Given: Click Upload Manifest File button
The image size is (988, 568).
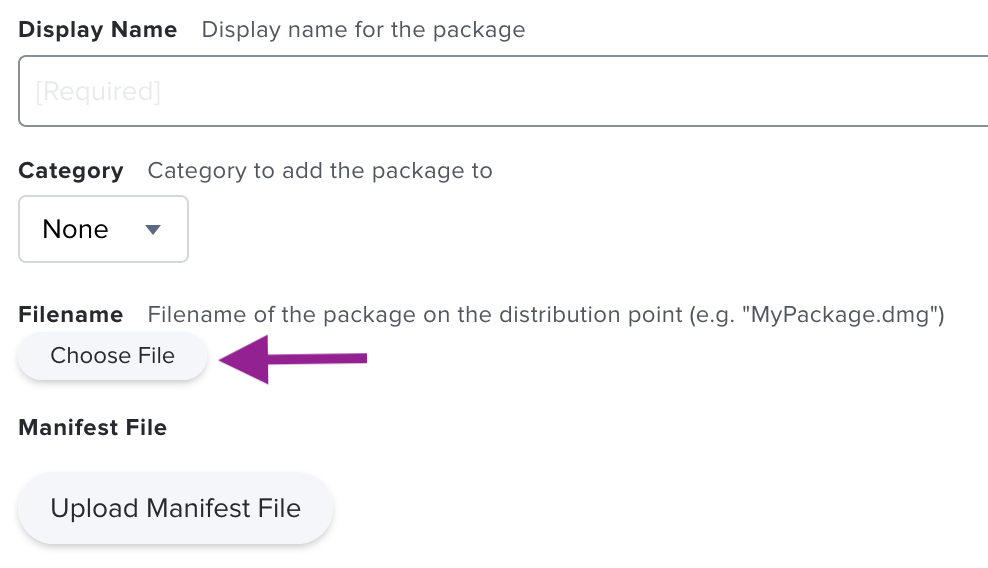Looking at the screenshot, I should (x=175, y=508).
